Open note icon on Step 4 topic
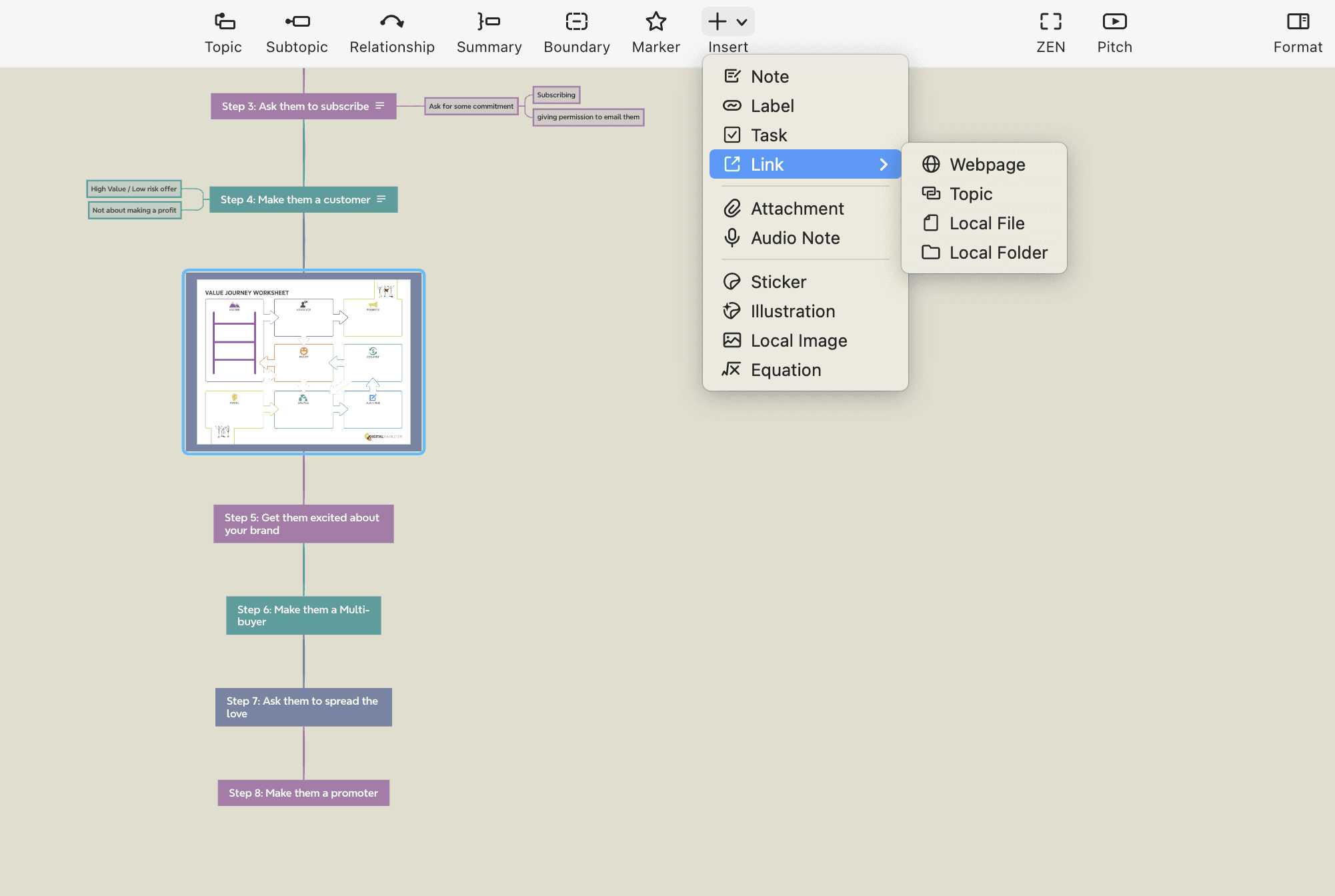 381,199
